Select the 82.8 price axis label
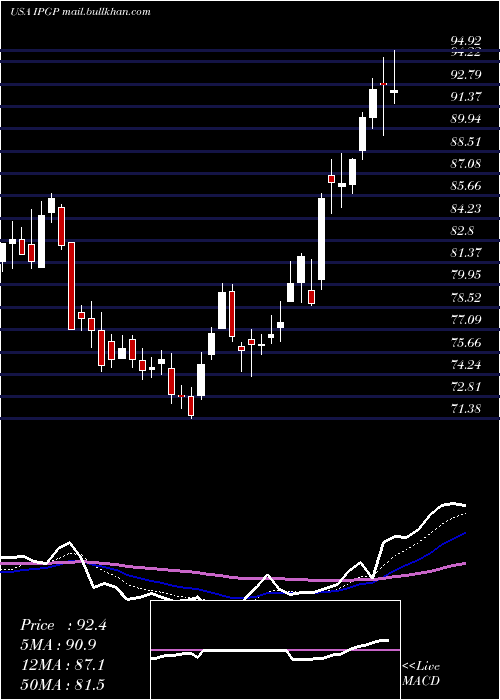The width and height of the screenshot is (500, 700). 462,231
